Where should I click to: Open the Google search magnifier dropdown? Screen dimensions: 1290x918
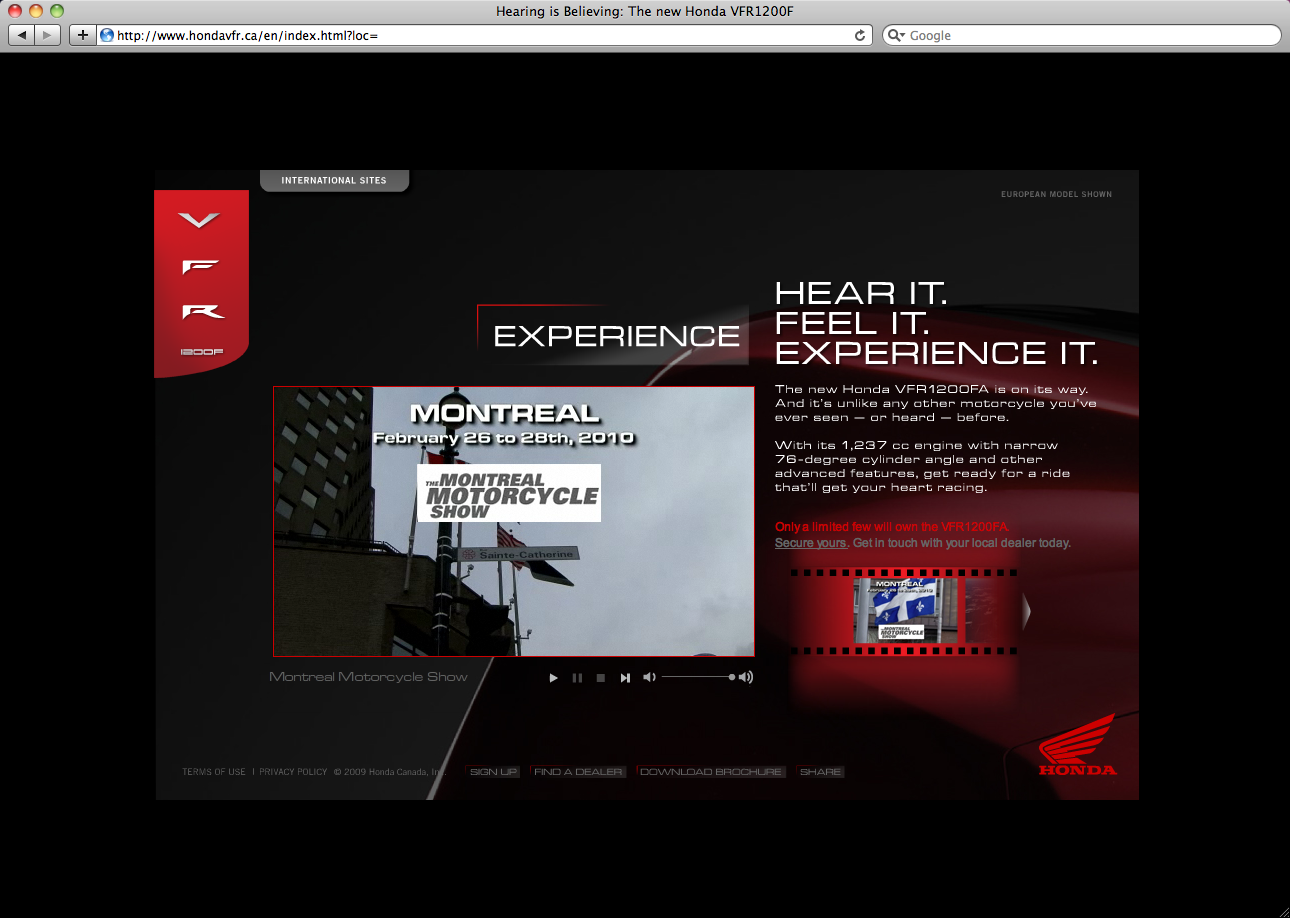896,35
